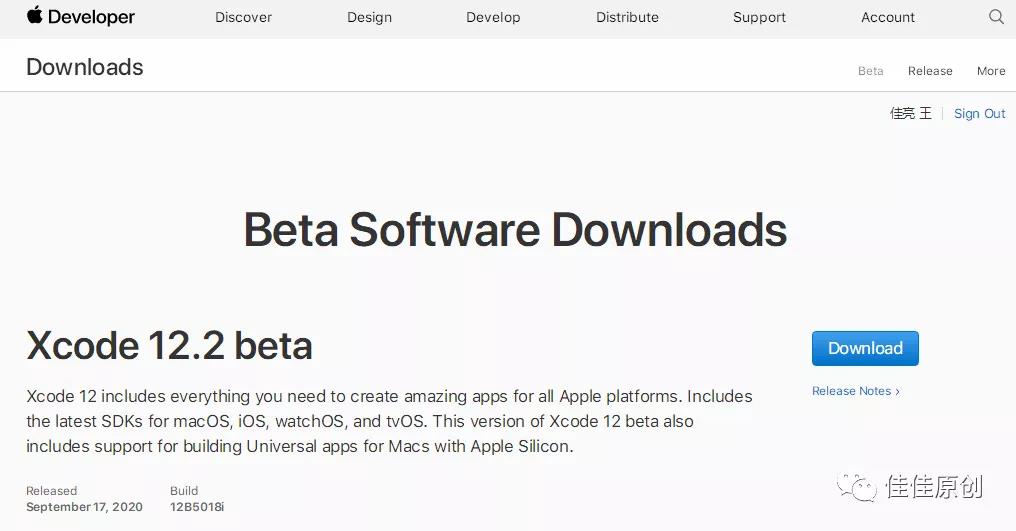Switch to the Release tab
Viewport: 1016px width, 531px height.
(930, 71)
